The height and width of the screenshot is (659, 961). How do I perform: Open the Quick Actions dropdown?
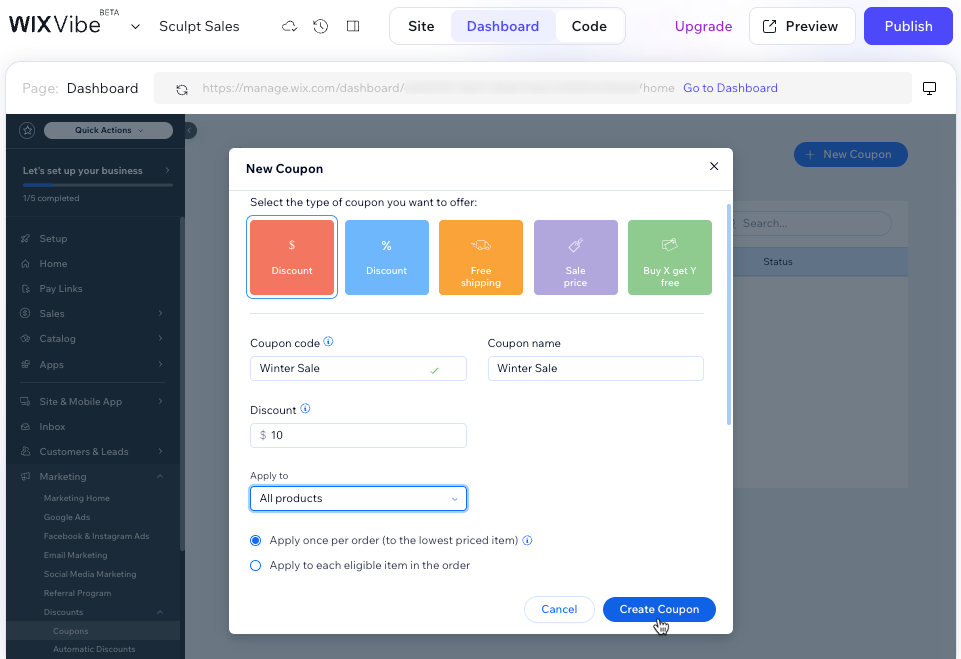(107, 130)
